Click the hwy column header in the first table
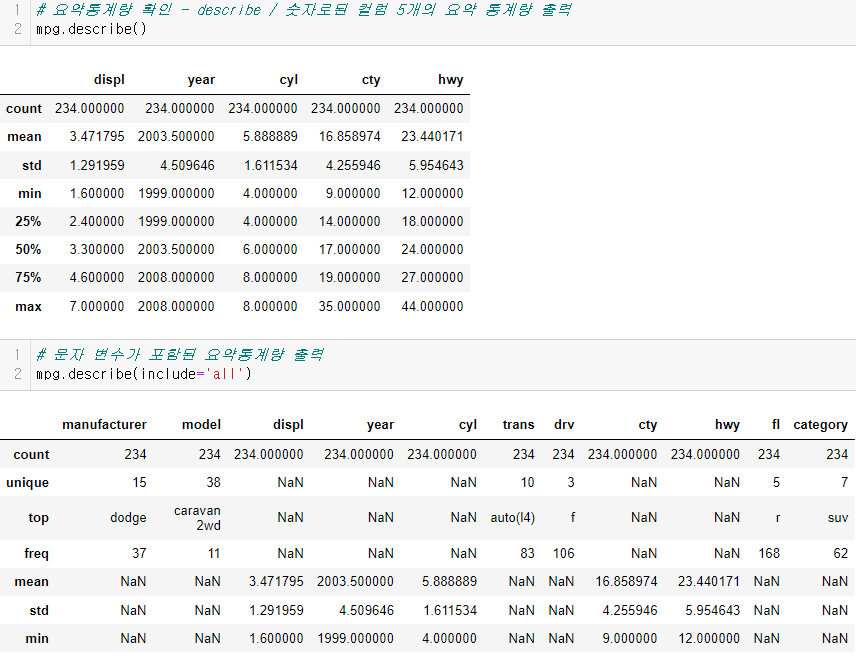856x660 pixels. pyautogui.click(x=450, y=80)
